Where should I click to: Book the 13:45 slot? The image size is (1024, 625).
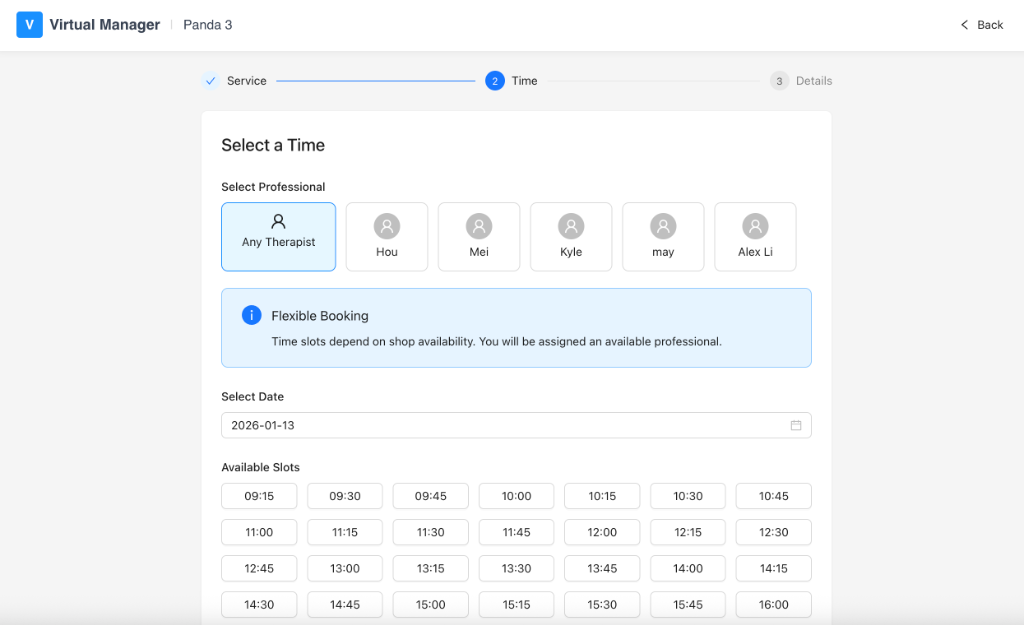coord(602,568)
